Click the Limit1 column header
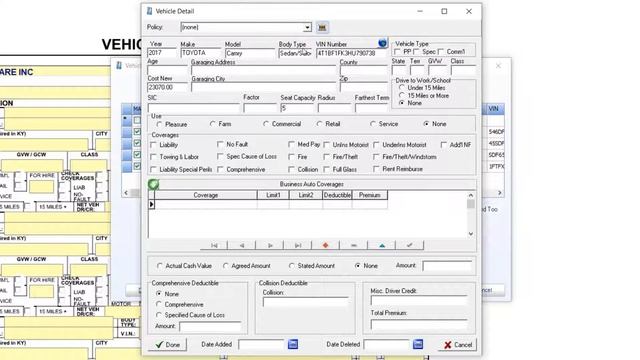 coord(273,195)
